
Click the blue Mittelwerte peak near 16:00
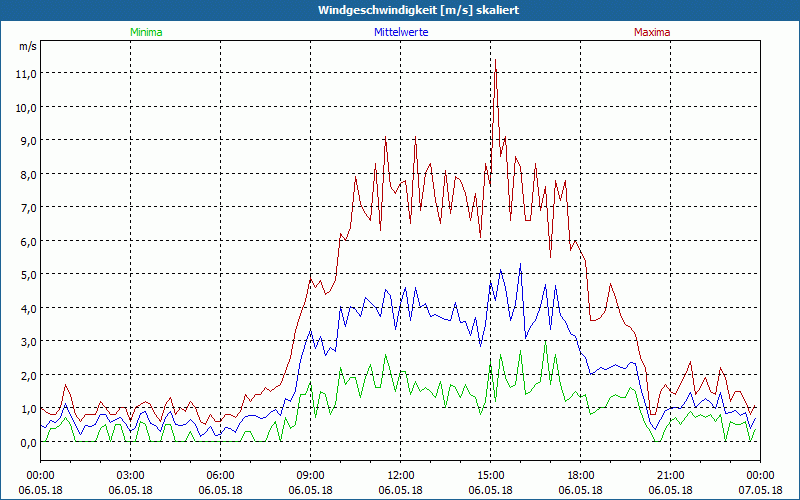pos(520,264)
